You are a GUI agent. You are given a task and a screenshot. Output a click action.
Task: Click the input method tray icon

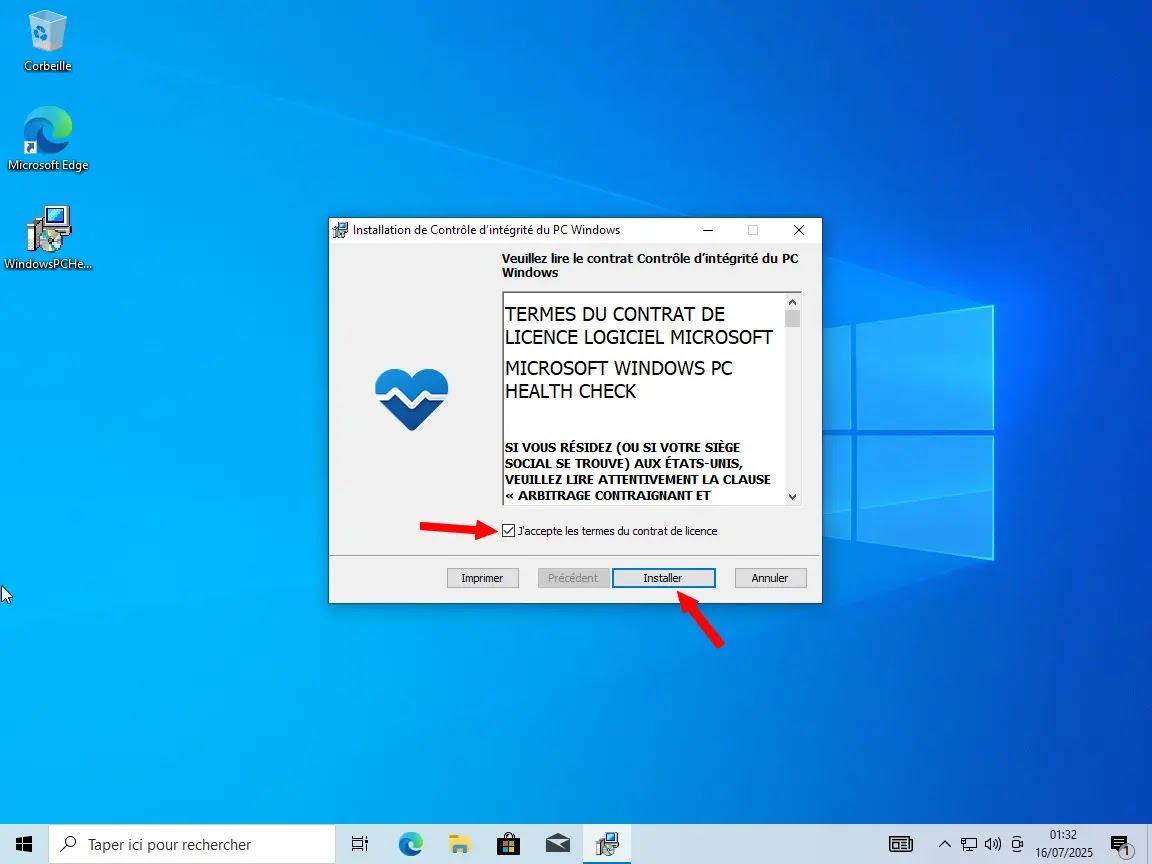click(1017, 844)
